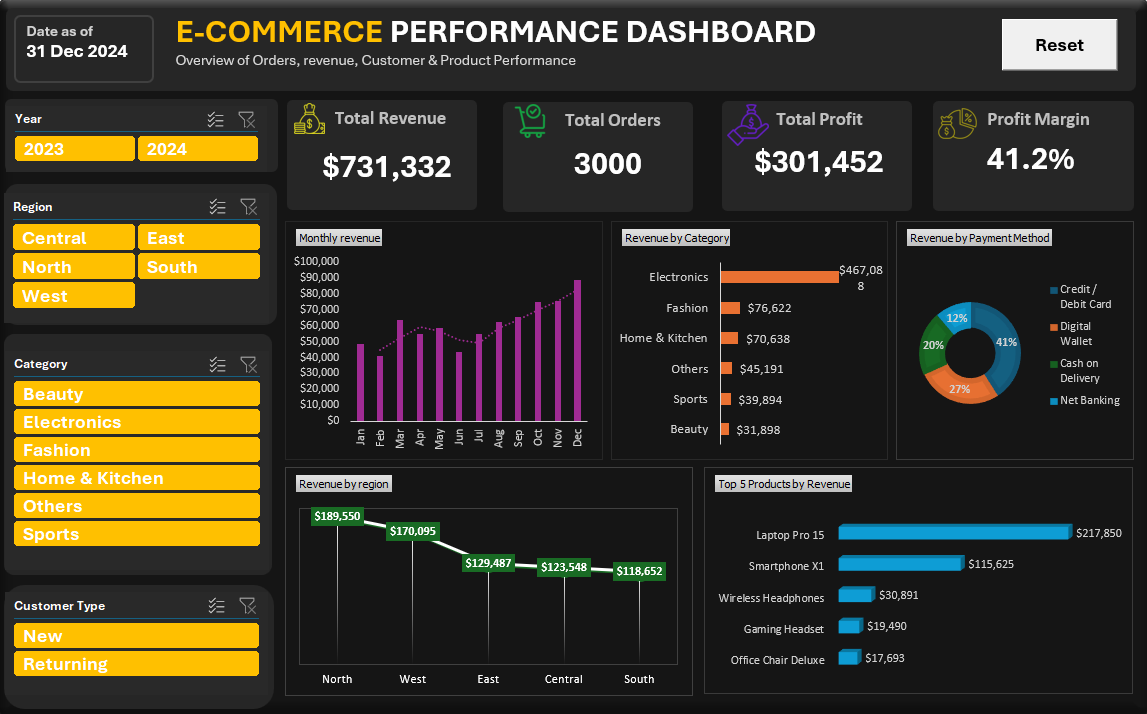Filter region to North
The width and height of the screenshot is (1147, 714).
(74, 266)
